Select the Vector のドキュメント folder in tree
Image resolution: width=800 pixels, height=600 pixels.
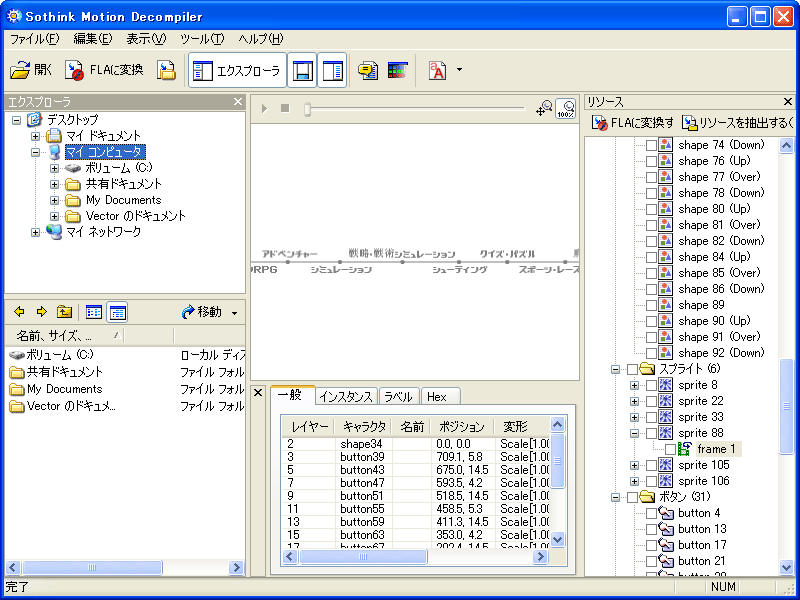click(136, 216)
